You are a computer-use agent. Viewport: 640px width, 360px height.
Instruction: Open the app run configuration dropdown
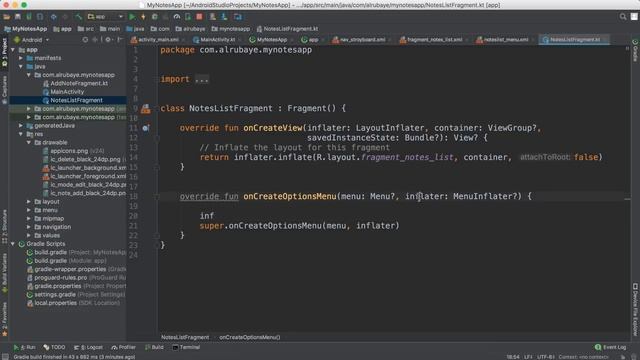(x=105, y=17)
